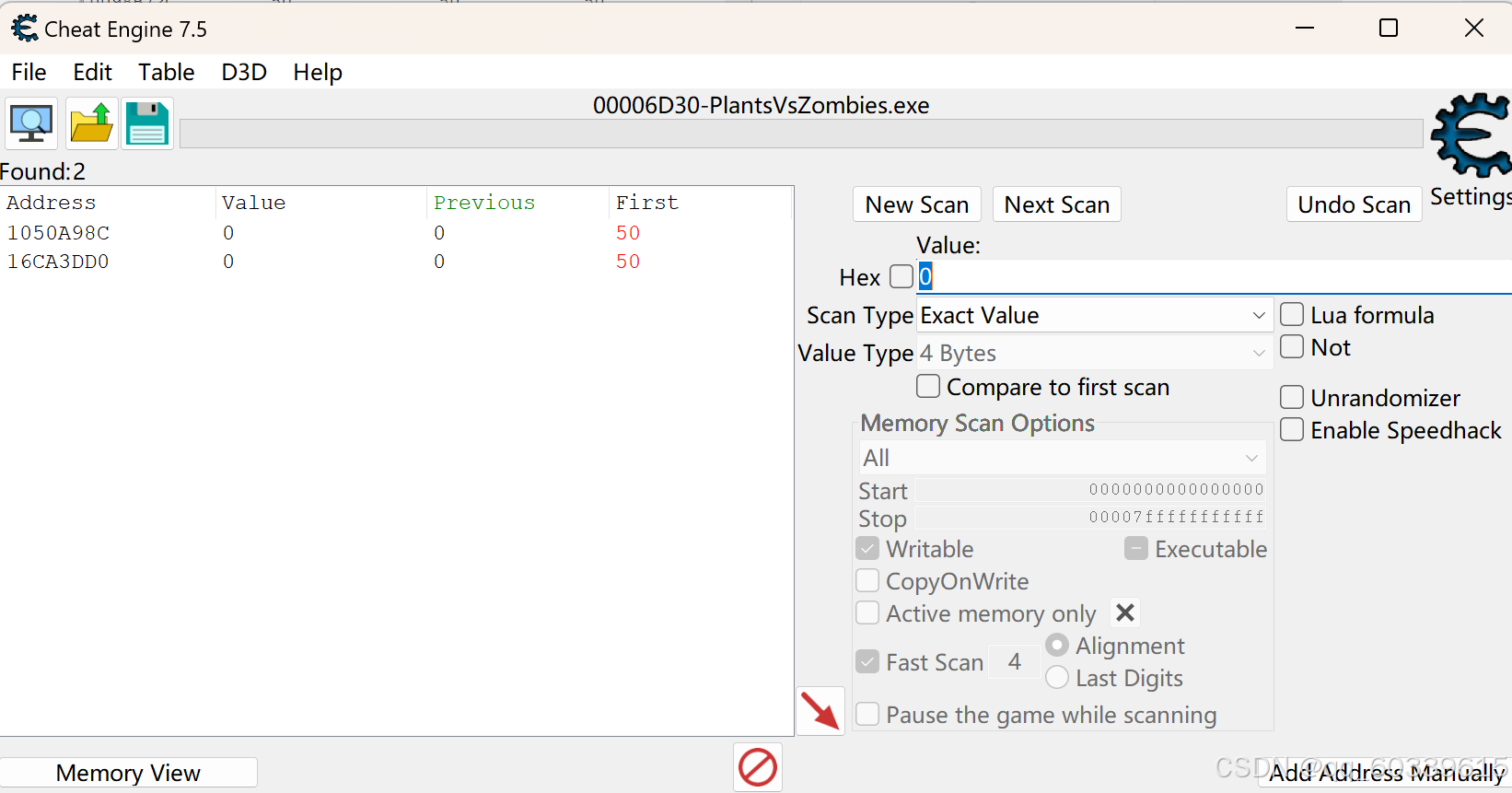The height and width of the screenshot is (793, 1512).
Task: Toggle the CopyOnWrite checkbox
Action: [x=867, y=581]
